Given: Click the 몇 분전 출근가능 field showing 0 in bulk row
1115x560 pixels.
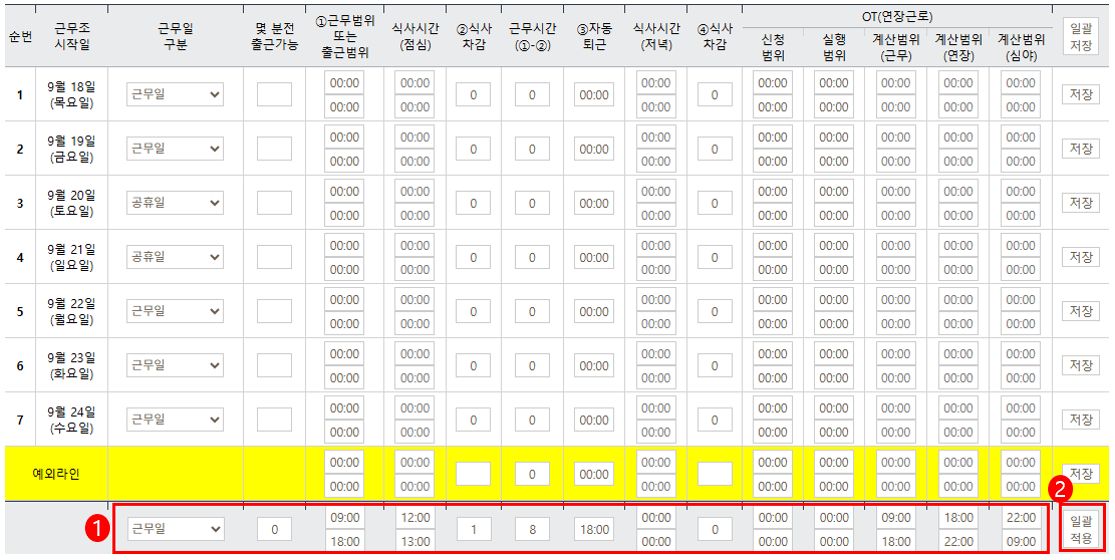Looking at the screenshot, I should [274, 529].
